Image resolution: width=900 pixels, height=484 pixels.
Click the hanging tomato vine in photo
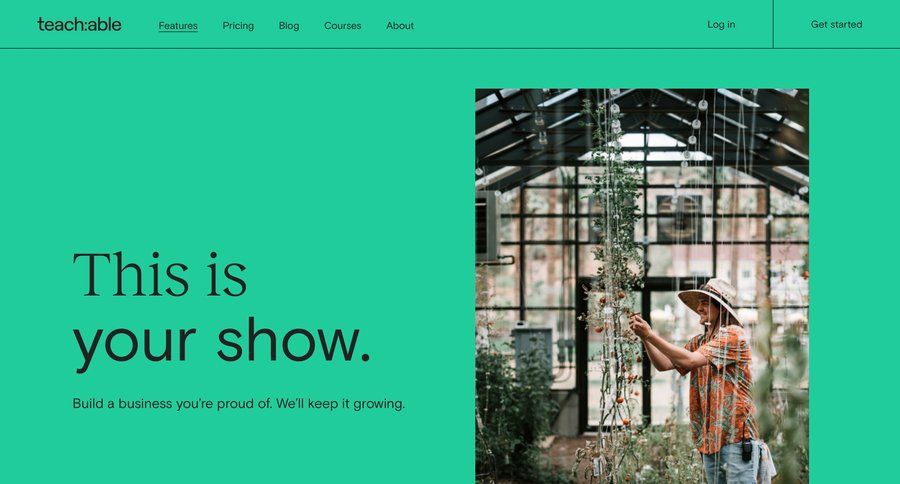(x=613, y=287)
